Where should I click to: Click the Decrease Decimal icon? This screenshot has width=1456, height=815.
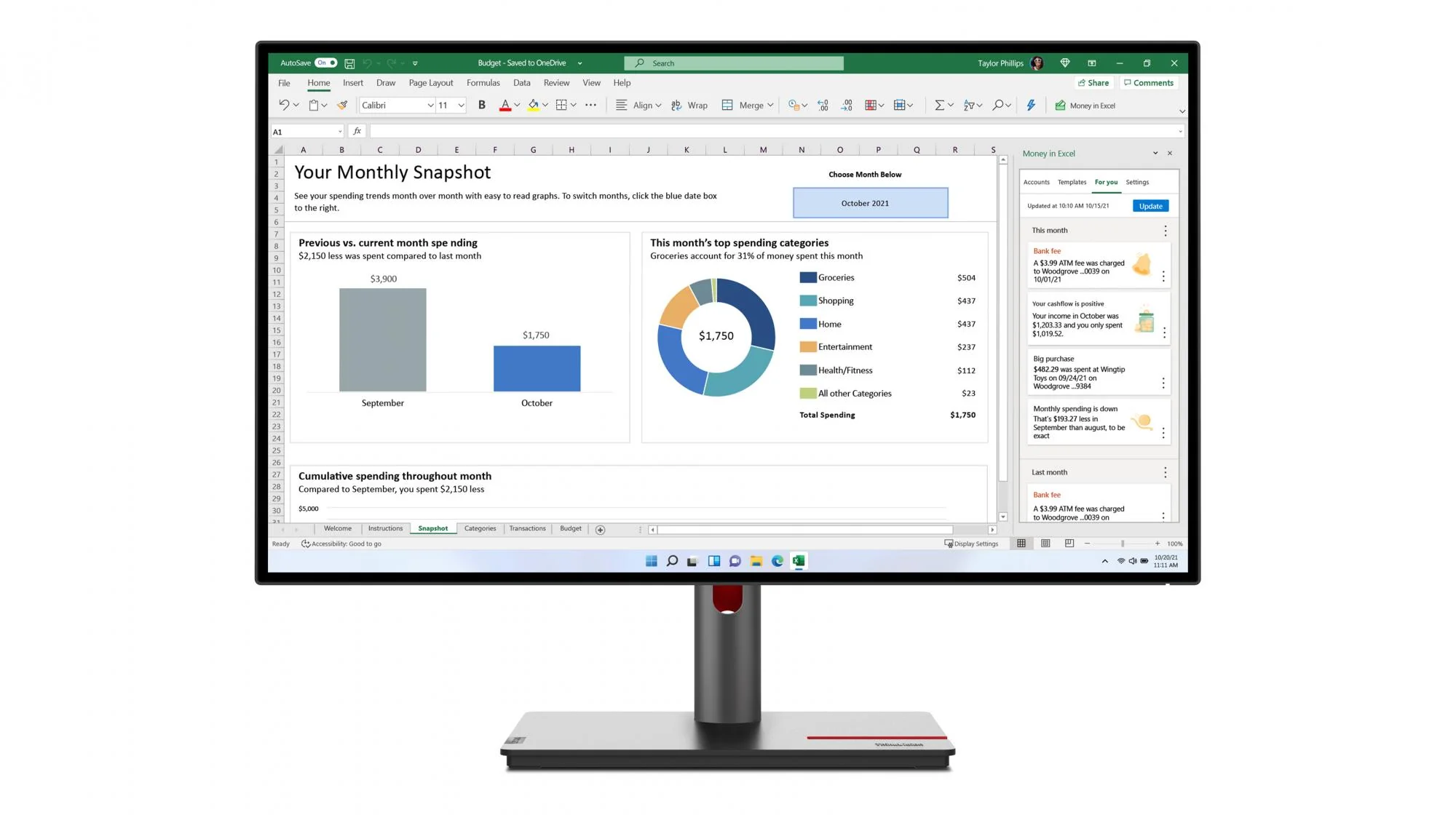tap(847, 105)
